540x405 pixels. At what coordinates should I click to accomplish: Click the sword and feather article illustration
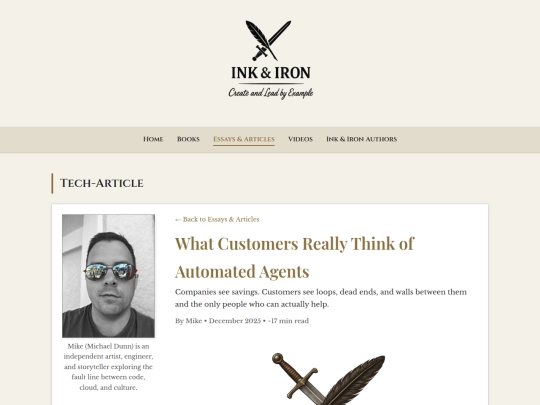point(328,379)
